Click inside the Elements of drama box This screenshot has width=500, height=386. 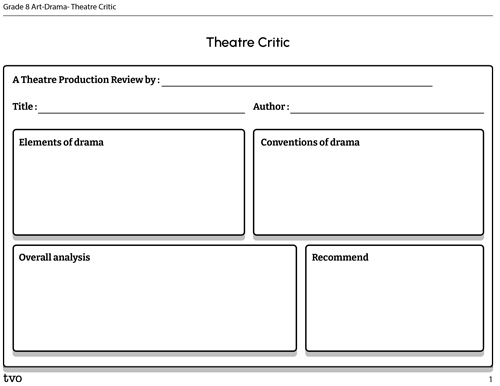pos(129,182)
